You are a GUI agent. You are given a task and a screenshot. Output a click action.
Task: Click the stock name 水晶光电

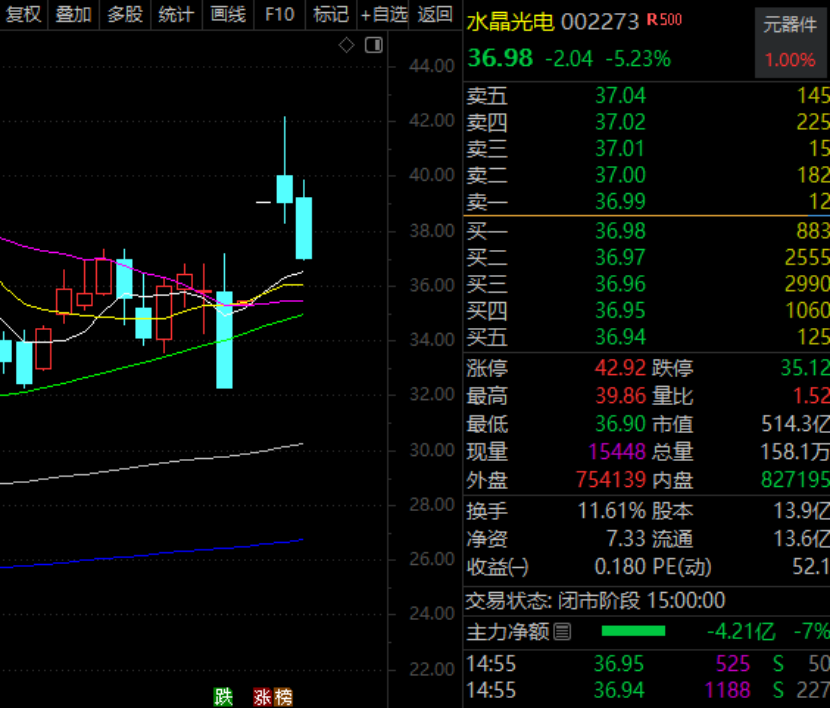510,22
